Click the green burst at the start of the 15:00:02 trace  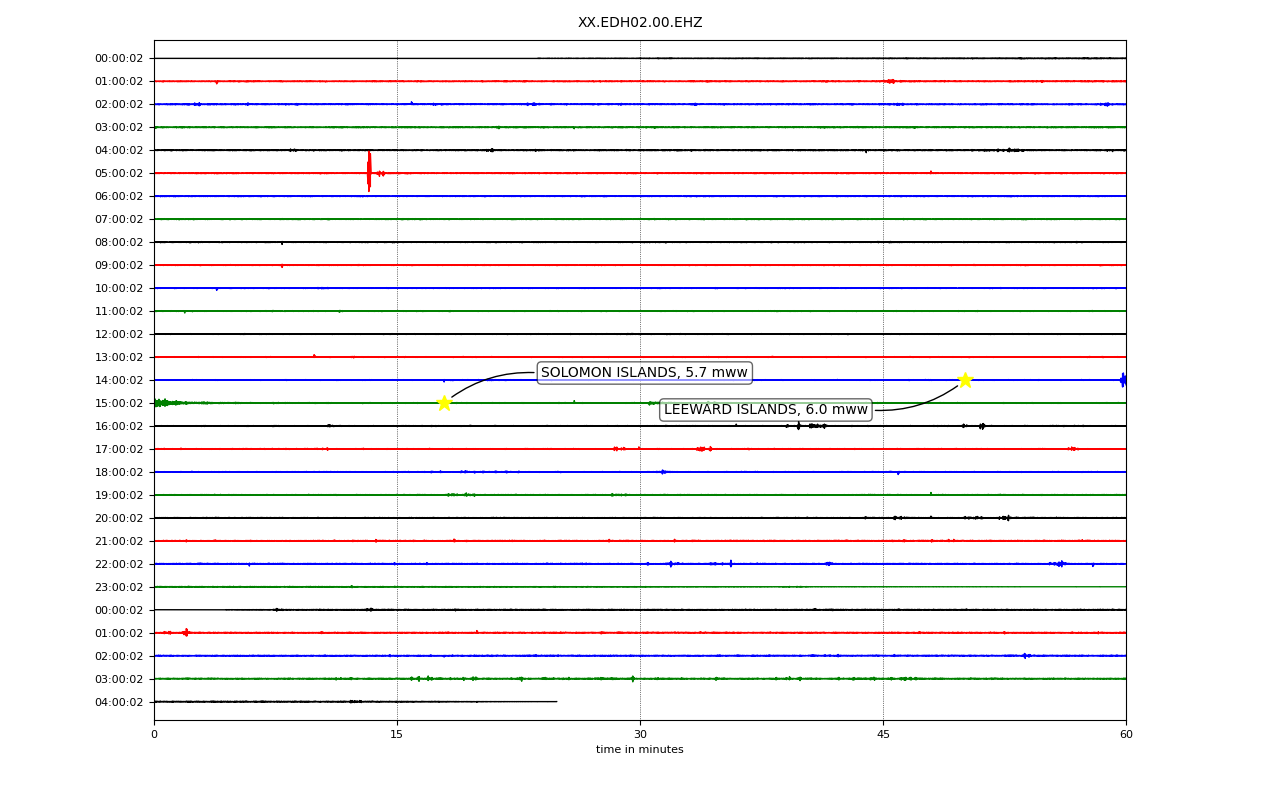tap(162, 403)
